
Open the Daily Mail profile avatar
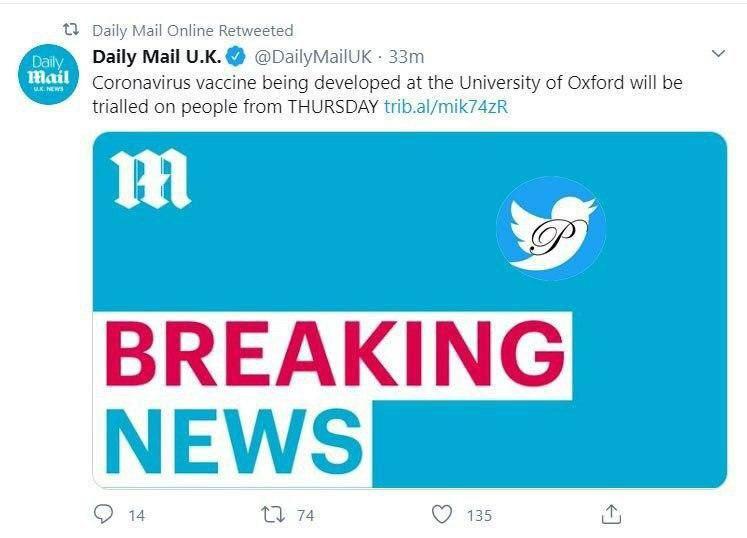pos(47,74)
